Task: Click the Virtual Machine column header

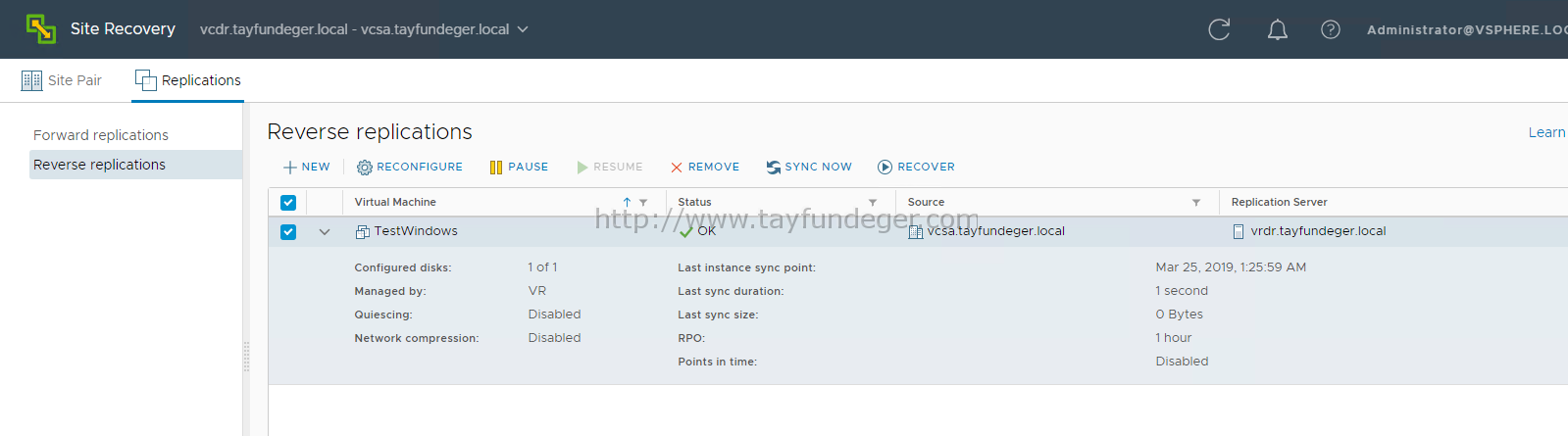Action: point(395,202)
